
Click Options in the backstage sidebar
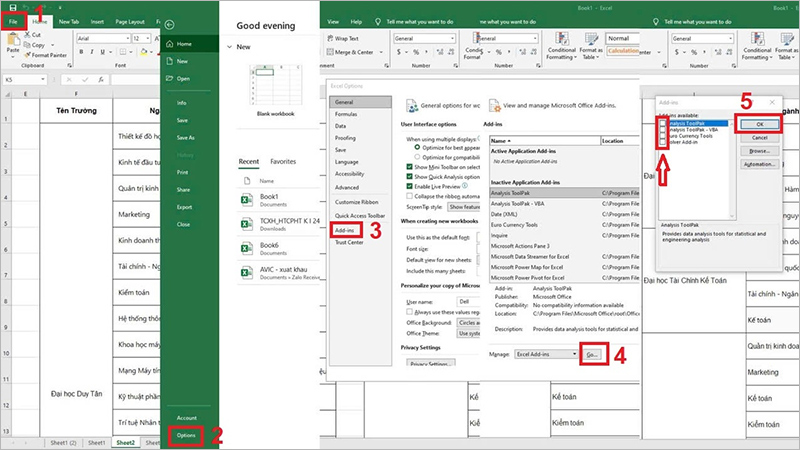click(x=186, y=435)
